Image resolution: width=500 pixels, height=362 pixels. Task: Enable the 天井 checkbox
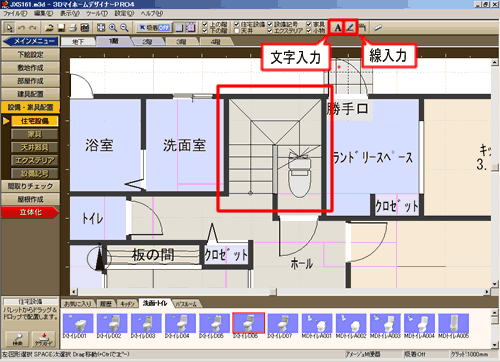coord(237,31)
